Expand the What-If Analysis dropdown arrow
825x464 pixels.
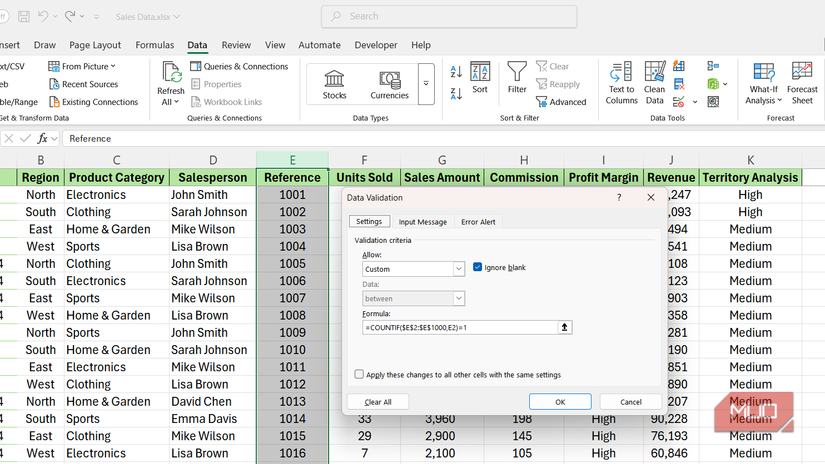(x=780, y=100)
